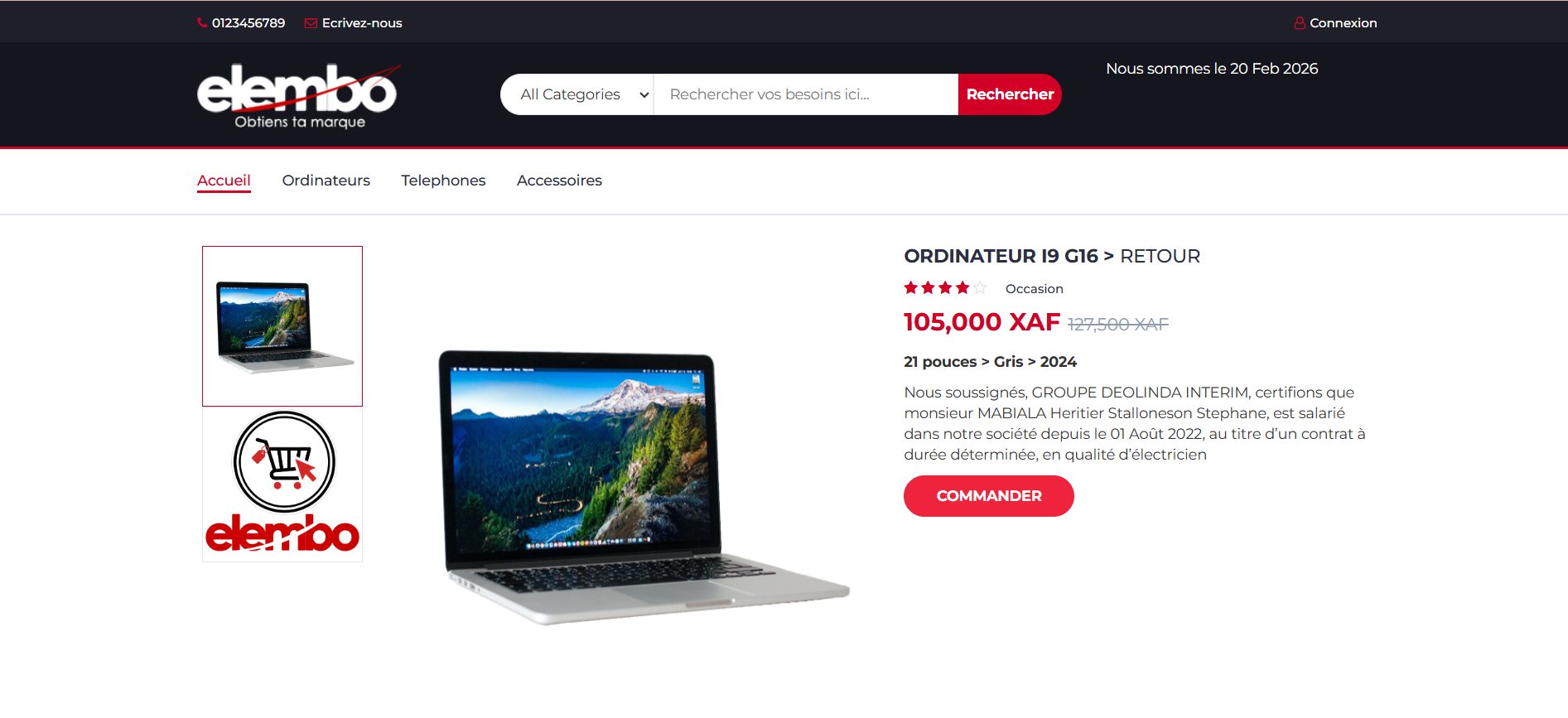Image resolution: width=1568 pixels, height=718 pixels.
Task: Go to the Telephones section
Action: 443,181
